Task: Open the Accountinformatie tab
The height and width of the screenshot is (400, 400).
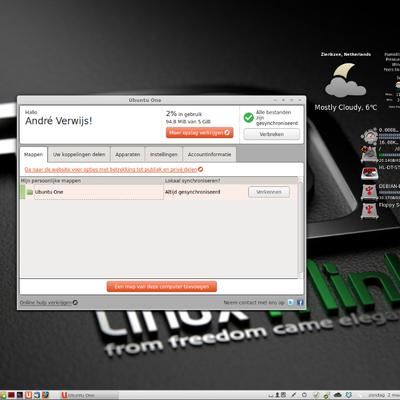Action: pyautogui.click(x=209, y=155)
